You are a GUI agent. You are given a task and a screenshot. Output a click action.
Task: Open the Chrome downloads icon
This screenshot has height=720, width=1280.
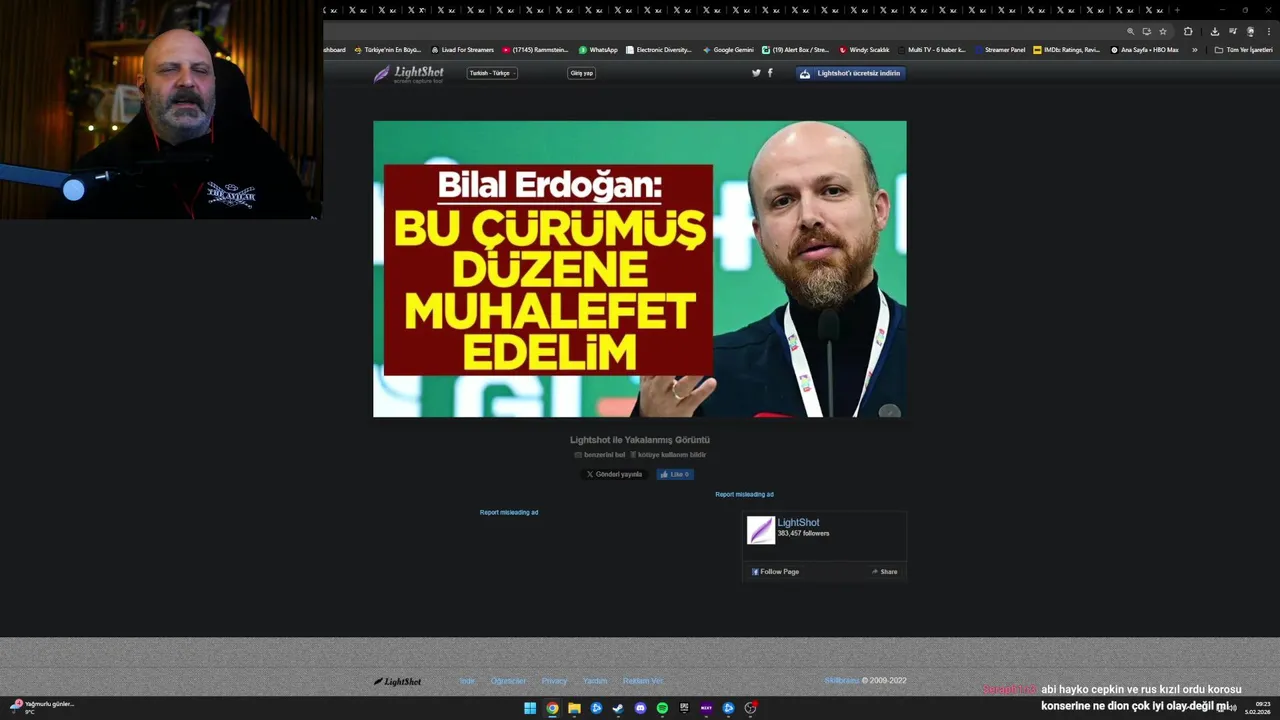1215,31
